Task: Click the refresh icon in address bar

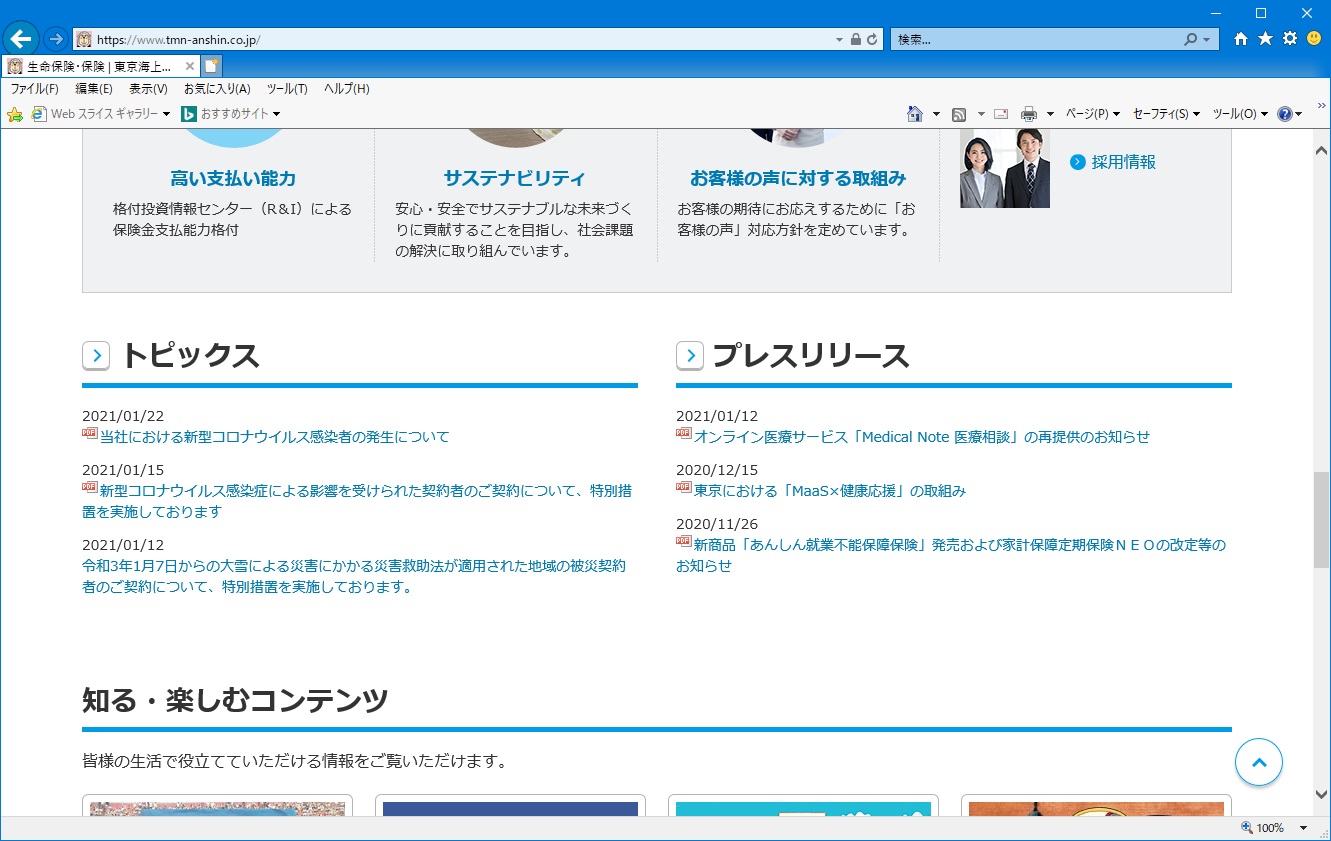Action: click(872, 40)
